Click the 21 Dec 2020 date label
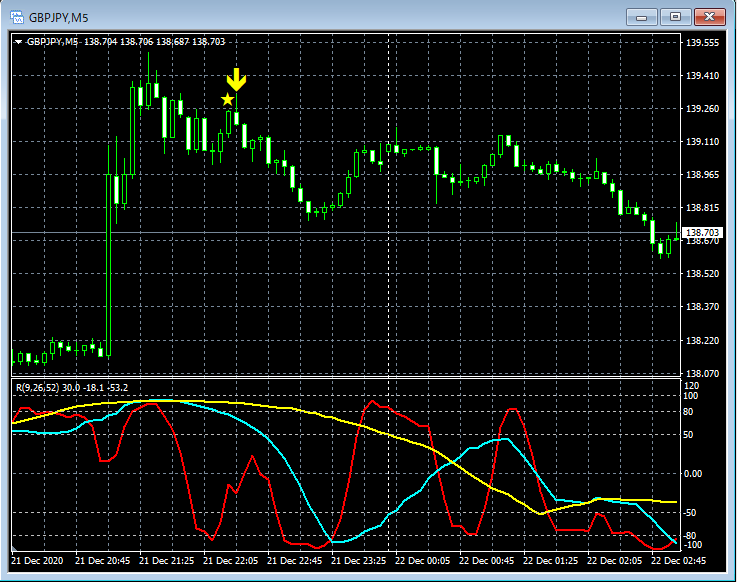The width and height of the screenshot is (738, 582). tap(36, 560)
